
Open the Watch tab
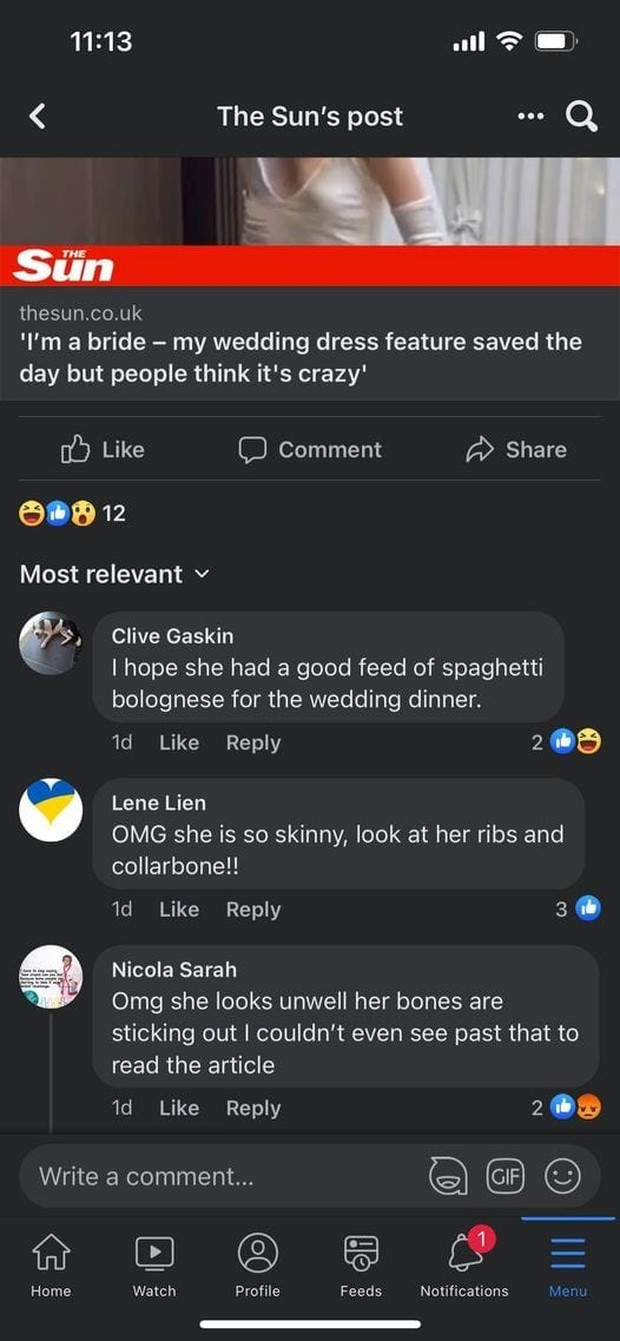click(154, 1263)
